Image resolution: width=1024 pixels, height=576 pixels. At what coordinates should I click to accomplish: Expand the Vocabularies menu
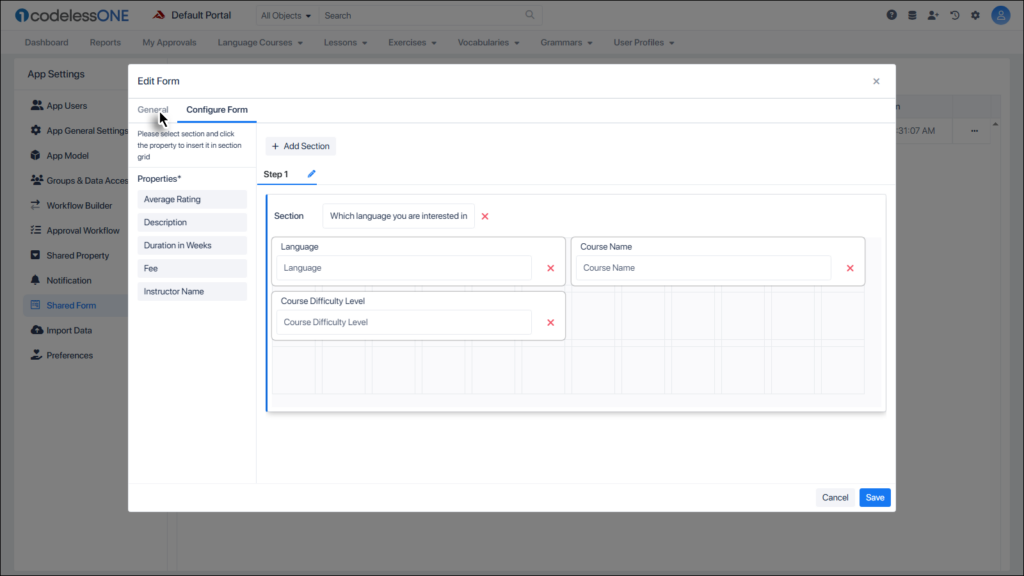coord(488,42)
